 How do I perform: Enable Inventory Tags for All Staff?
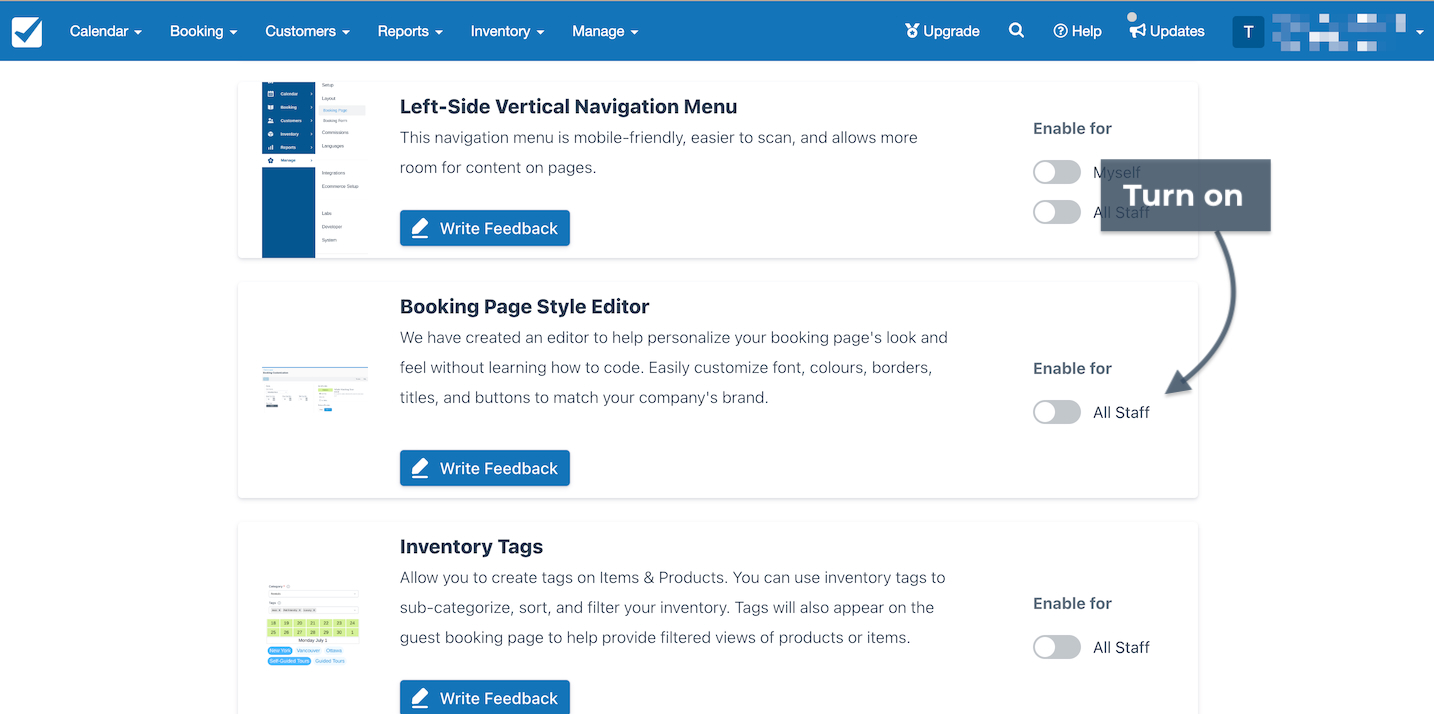pos(1057,647)
